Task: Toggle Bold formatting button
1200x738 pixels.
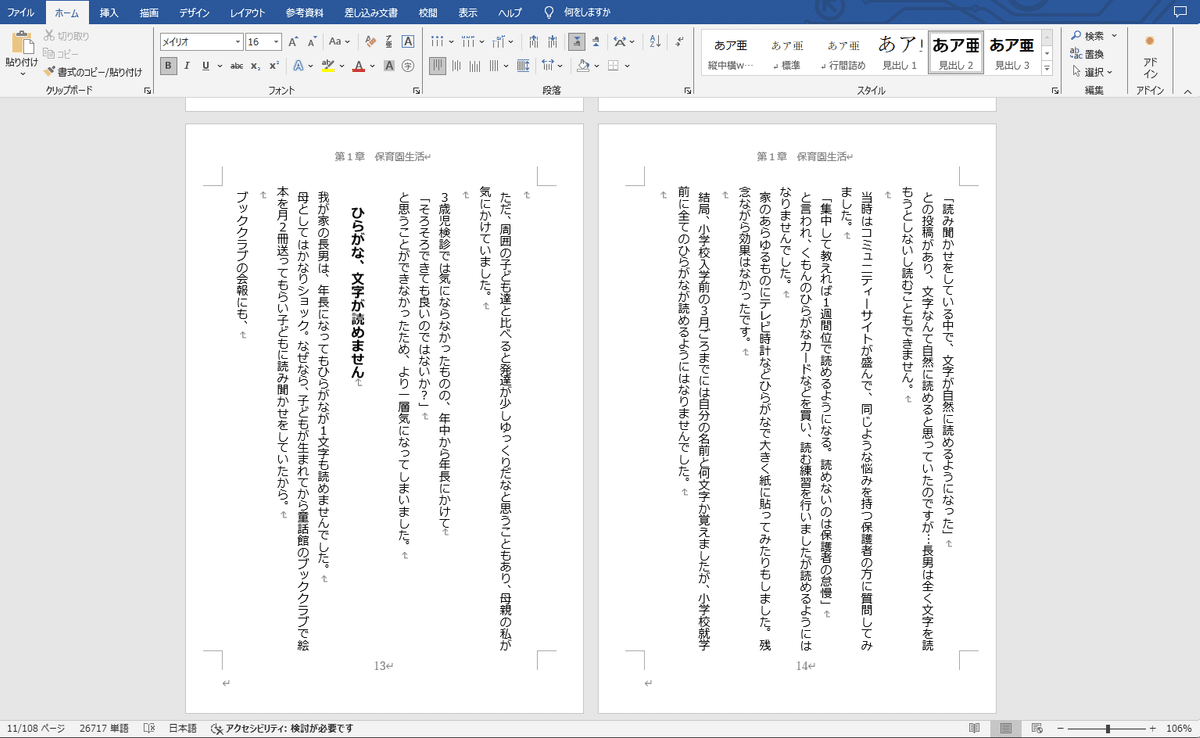Action: 168,66
